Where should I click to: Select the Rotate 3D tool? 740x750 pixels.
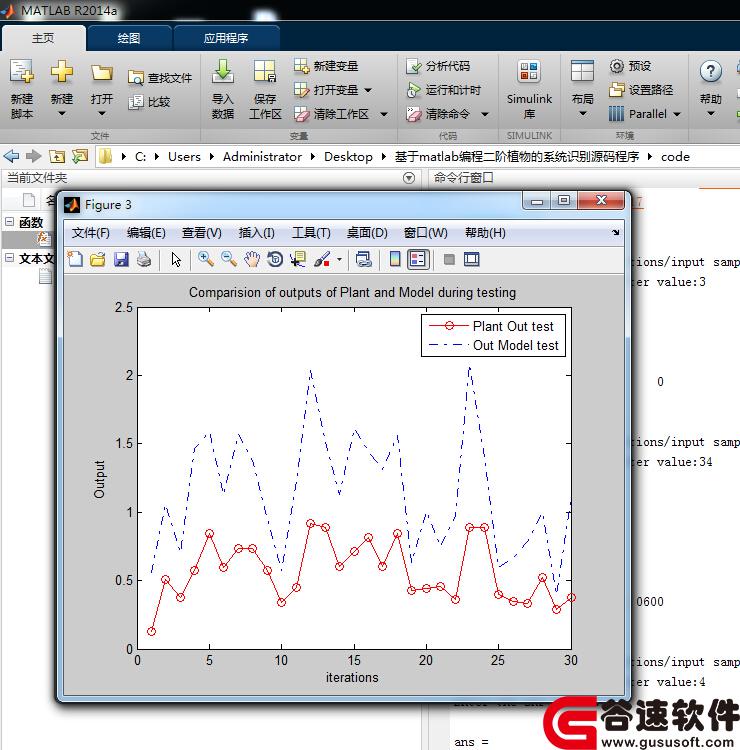275,259
